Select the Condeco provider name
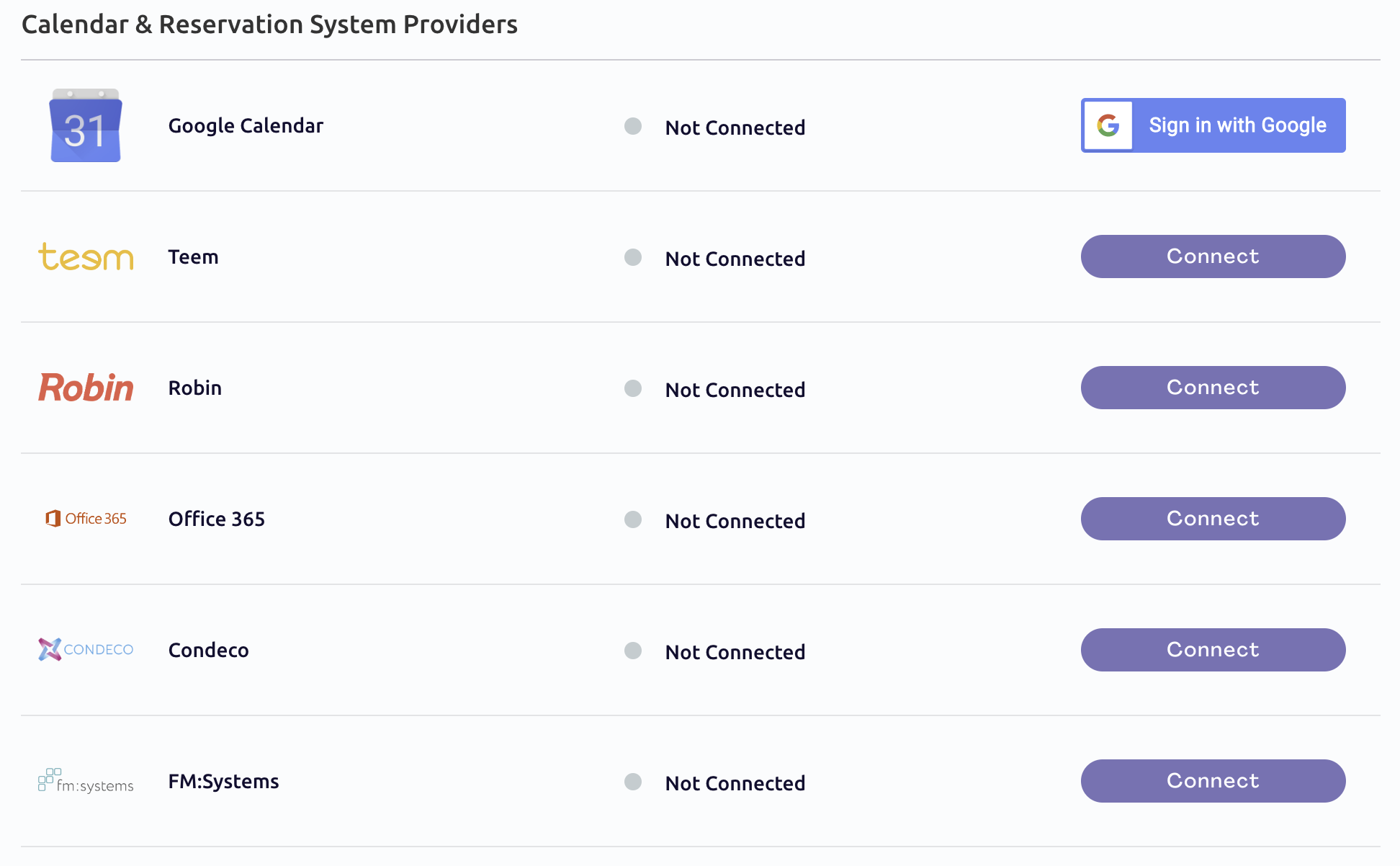Screen dimensions: 1400x866 [x=208, y=650]
